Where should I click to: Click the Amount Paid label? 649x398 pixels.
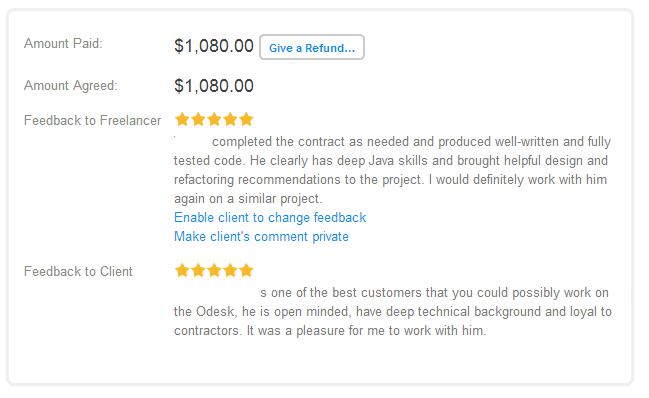click(x=63, y=43)
